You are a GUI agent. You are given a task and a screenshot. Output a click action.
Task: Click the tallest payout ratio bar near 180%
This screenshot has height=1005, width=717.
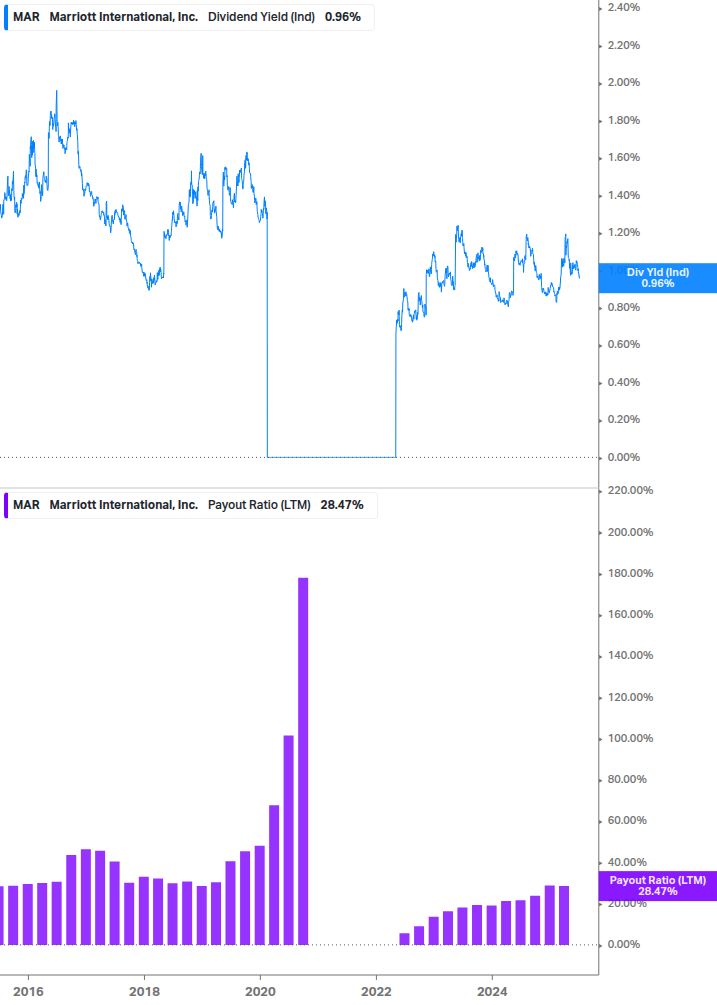(303, 761)
